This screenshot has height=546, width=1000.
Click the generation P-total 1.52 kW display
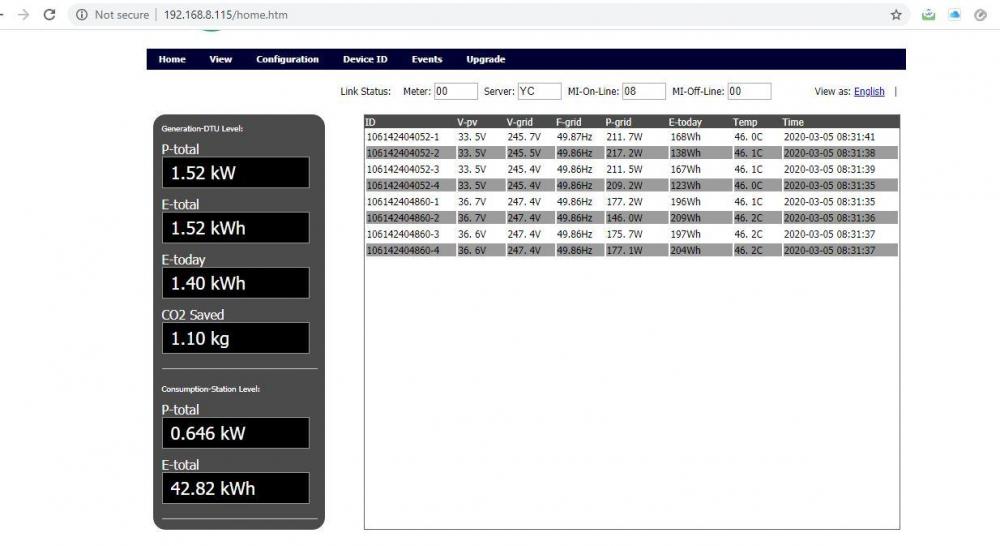point(235,172)
